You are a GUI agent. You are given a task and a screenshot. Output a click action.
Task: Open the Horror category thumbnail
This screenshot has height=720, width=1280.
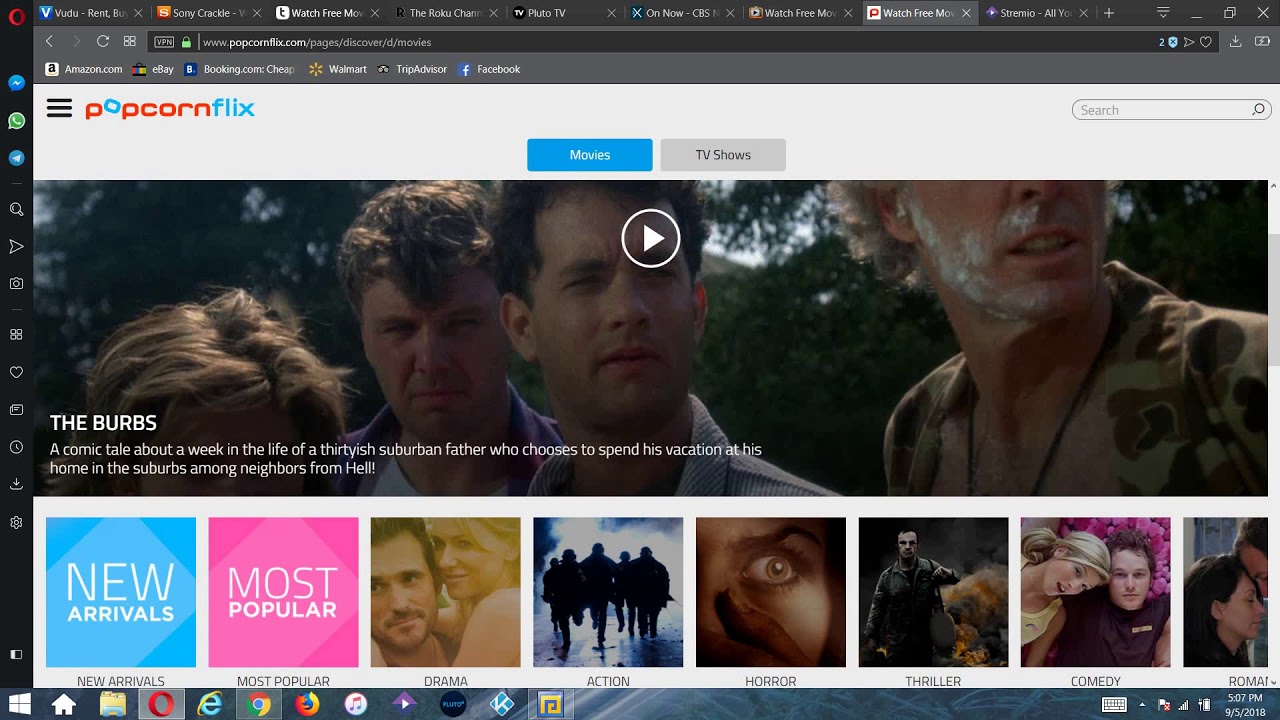771,592
